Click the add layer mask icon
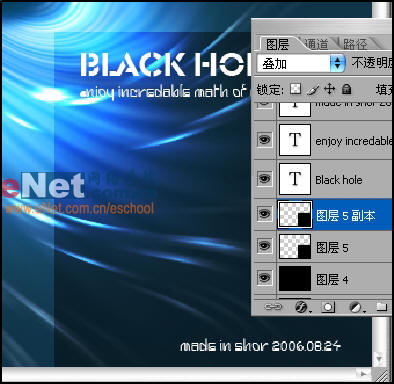 click(x=328, y=307)
